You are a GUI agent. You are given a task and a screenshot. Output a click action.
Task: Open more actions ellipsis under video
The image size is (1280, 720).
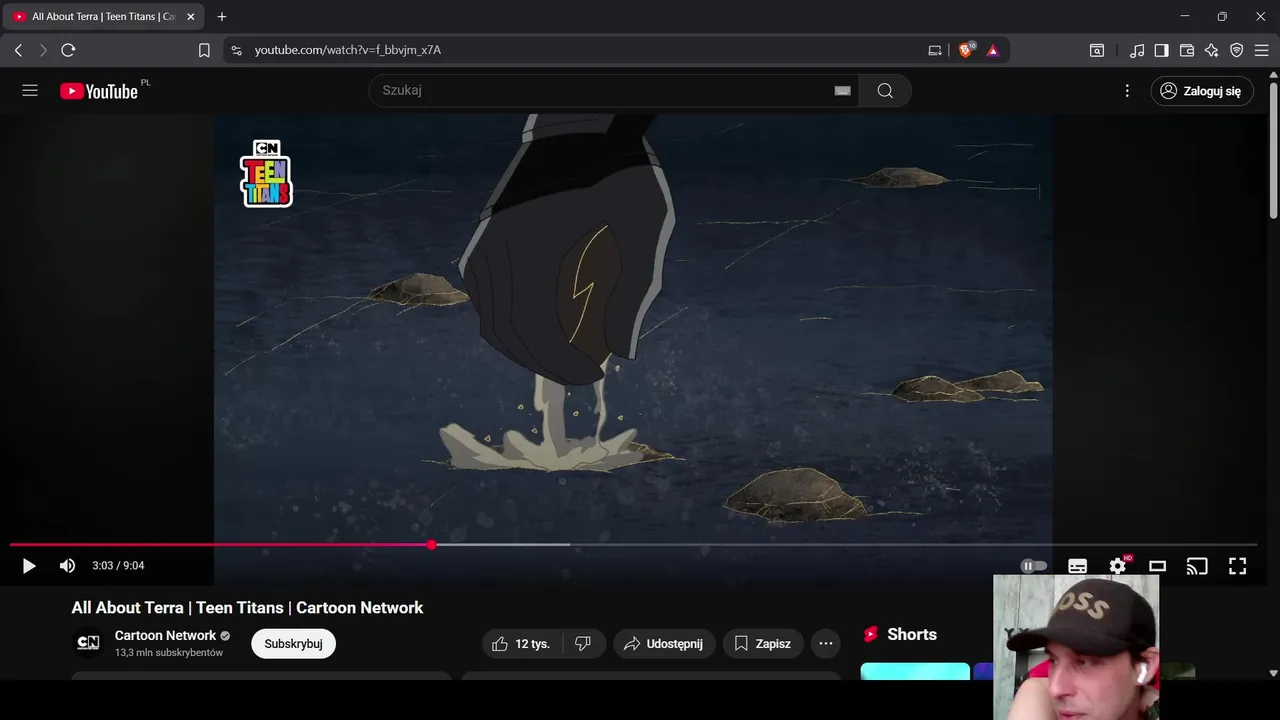(x=826, y=644)
